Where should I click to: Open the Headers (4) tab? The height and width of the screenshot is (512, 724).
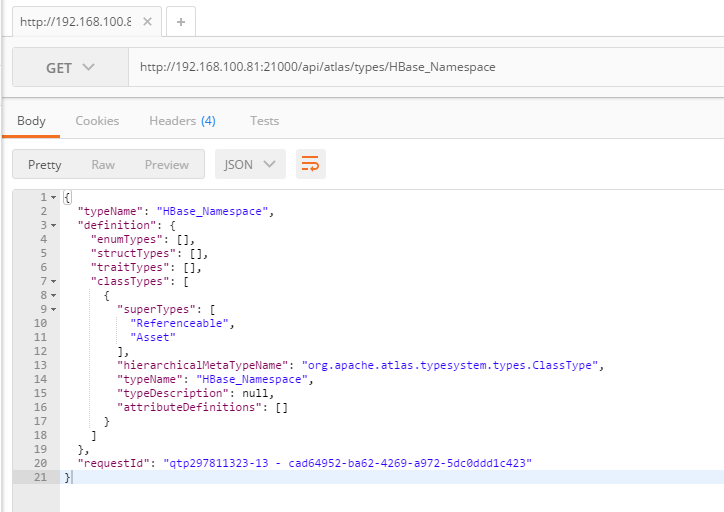pyautogui.click(x=182, y=121)
